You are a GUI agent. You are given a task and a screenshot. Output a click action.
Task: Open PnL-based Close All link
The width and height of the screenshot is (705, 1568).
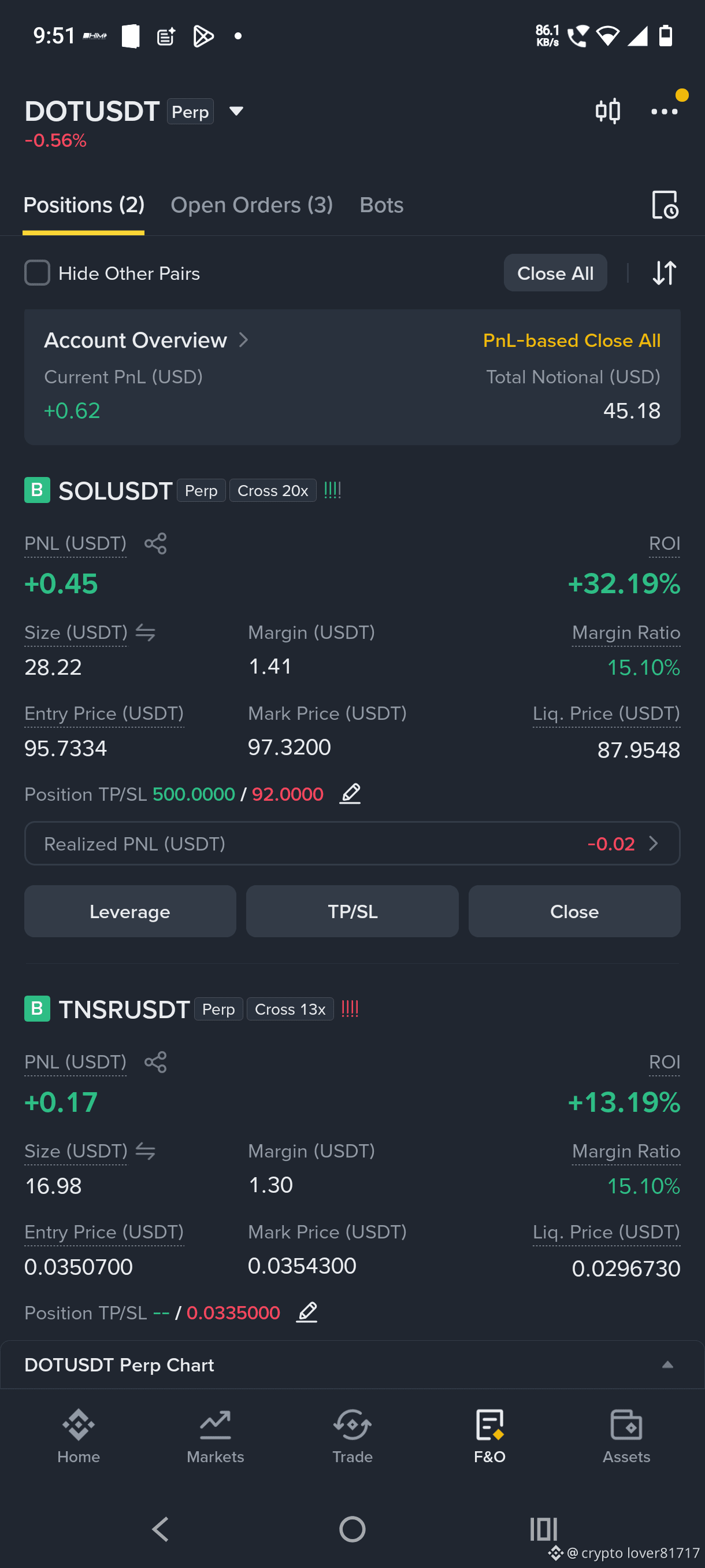tap(571, 341)
